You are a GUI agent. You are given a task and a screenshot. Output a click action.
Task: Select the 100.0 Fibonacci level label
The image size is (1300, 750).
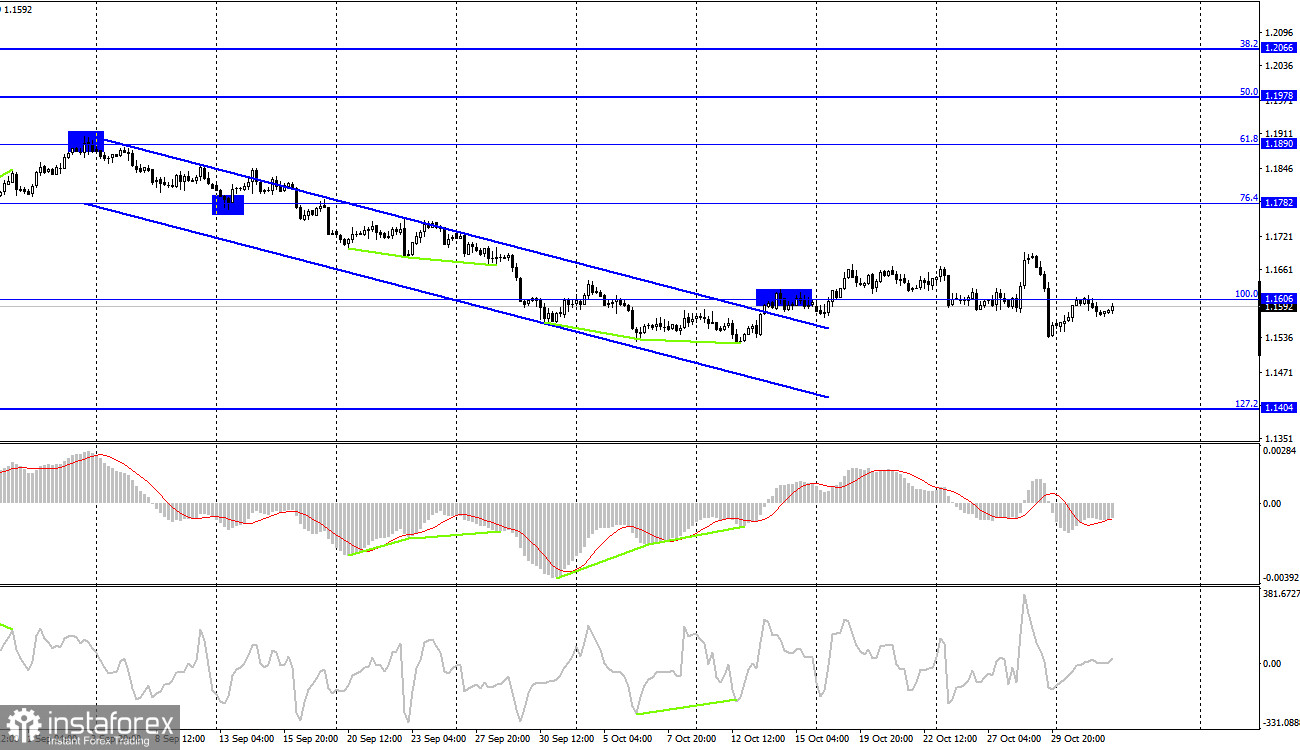pyautogui.click(x=1246, y=294)
